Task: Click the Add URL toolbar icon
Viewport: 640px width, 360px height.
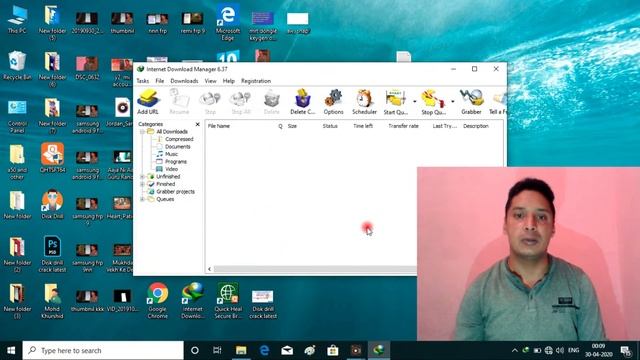Action: [x=148, y=102]
